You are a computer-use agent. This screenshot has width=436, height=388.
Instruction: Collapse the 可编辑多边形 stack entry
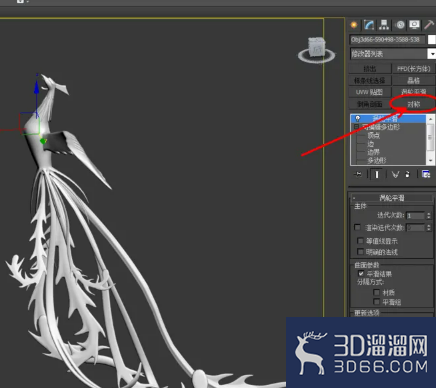[356, 127]
